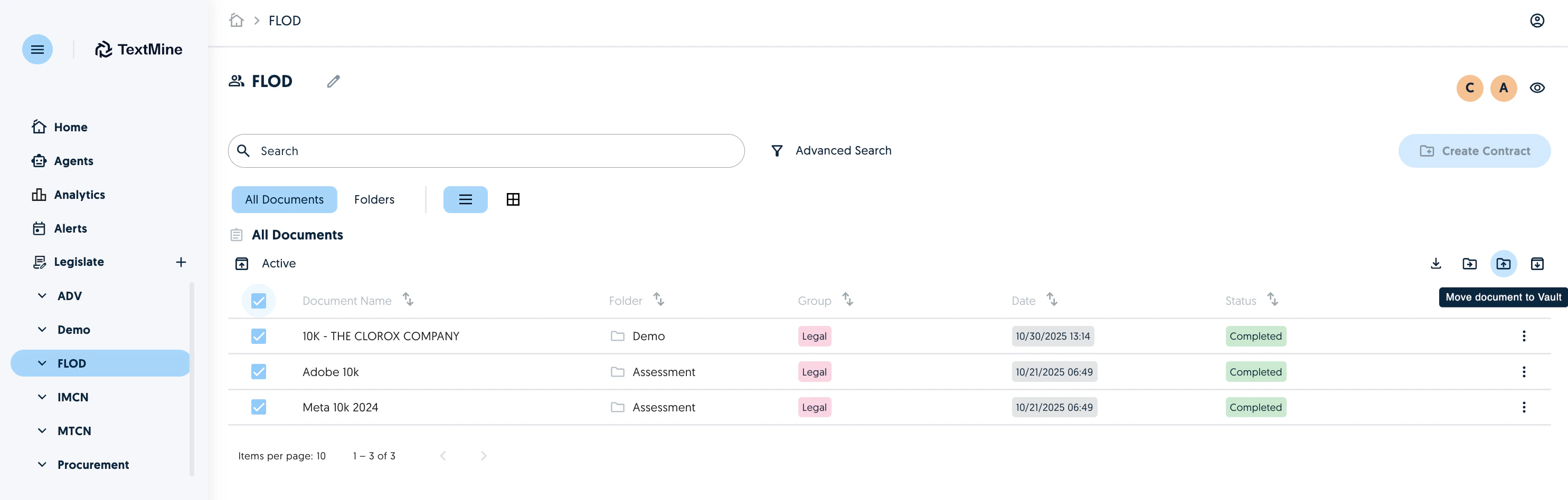
Task: Change items per page setting
Action: [x=282, y=456]
